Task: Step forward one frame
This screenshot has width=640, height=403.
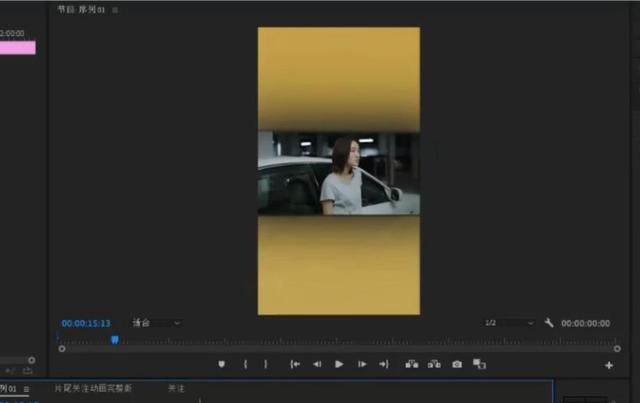Action: click(362, 365)
